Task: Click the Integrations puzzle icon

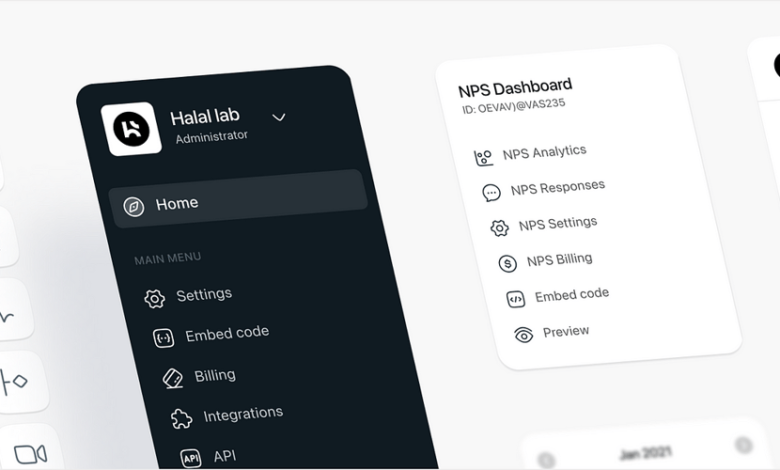Action: click(182, 418)
